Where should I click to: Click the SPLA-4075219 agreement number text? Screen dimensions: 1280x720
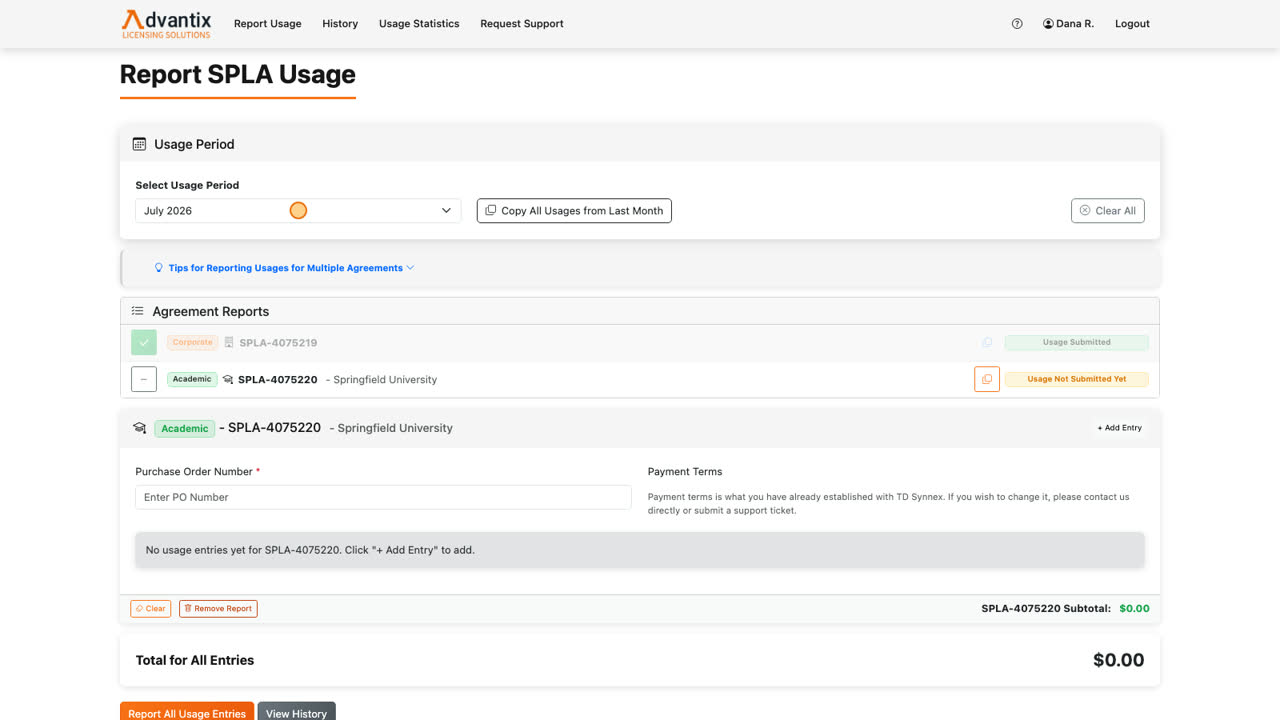pos(278,342)
